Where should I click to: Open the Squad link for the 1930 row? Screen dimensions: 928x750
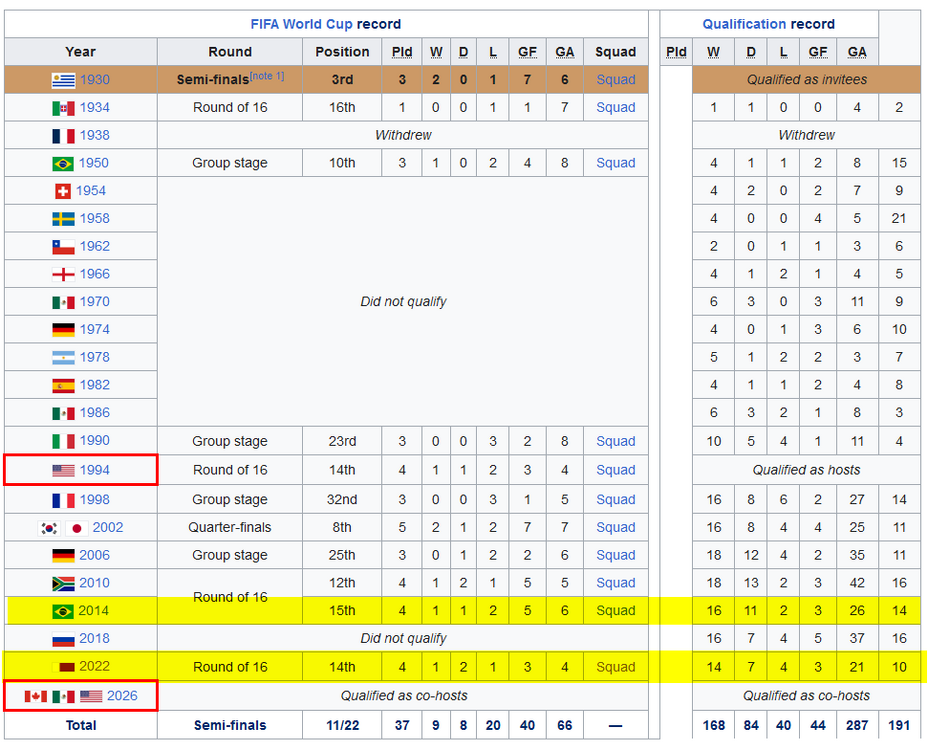(x=615, y=80)
